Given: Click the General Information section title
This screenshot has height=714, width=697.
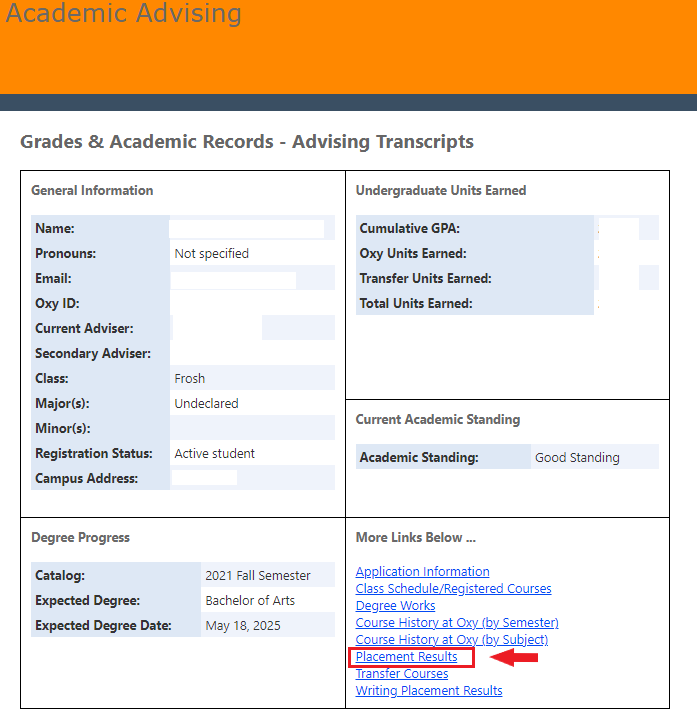Looking at the screenshot, I should pos(92,190).
